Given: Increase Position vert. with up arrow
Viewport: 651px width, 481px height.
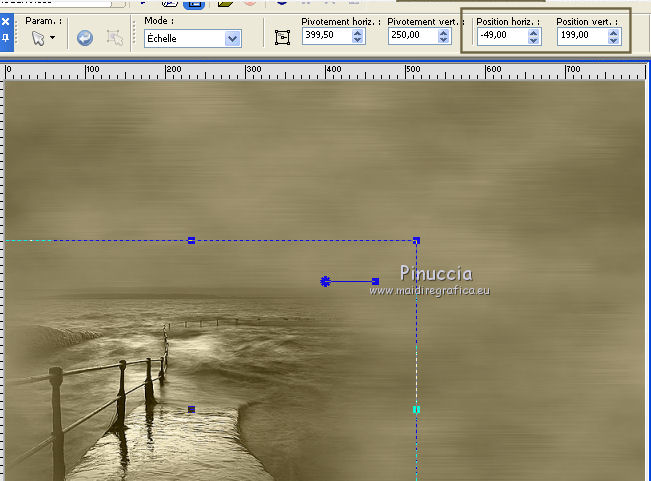Looking at the screenshot, I should tap(614, 32).
